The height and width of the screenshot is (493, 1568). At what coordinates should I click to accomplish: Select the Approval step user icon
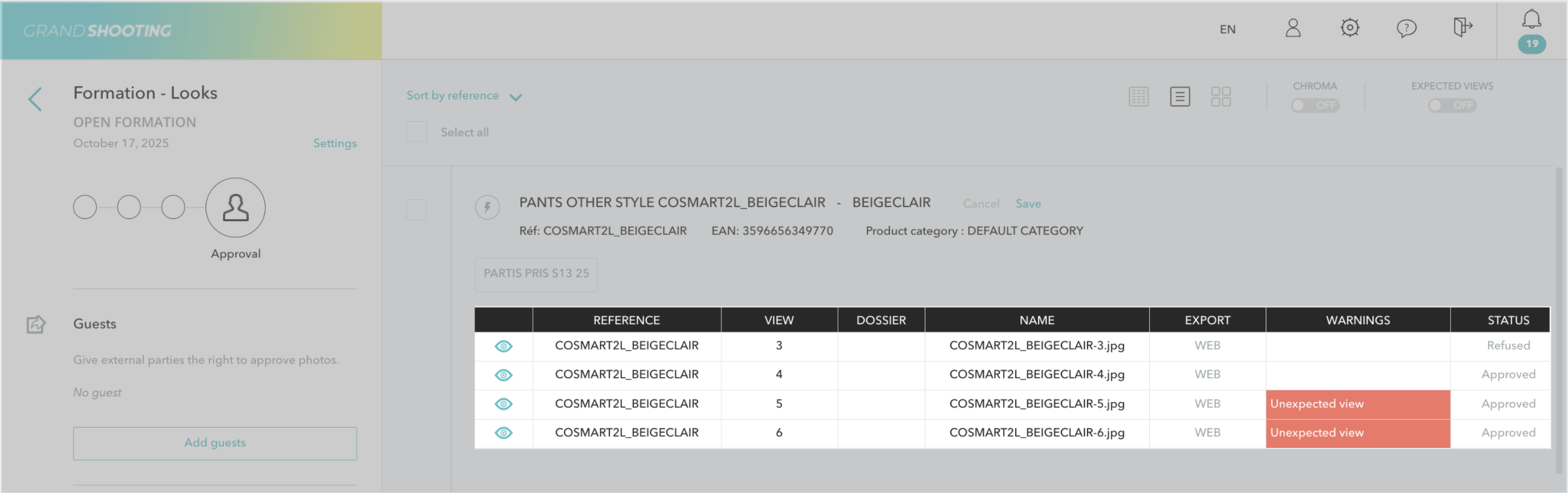[x=236, y=207]
